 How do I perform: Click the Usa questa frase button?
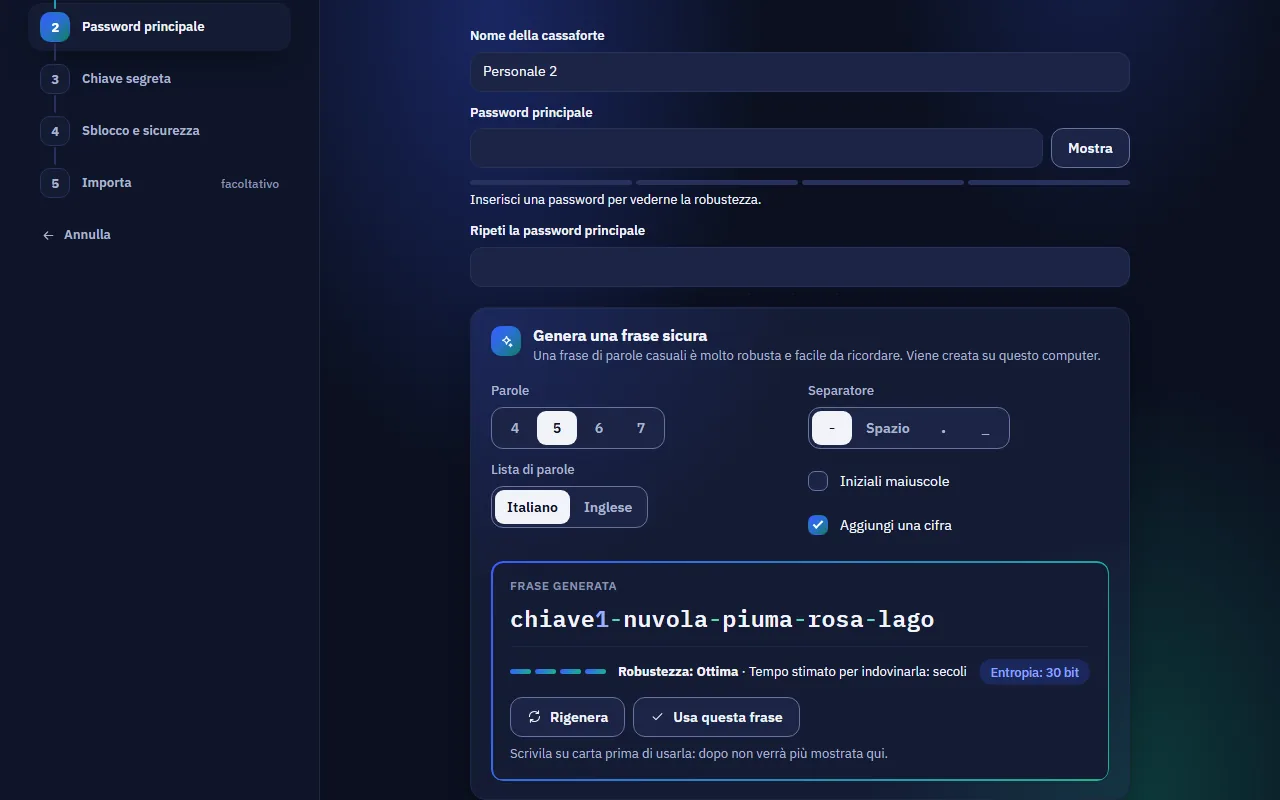tap(716, 717)
